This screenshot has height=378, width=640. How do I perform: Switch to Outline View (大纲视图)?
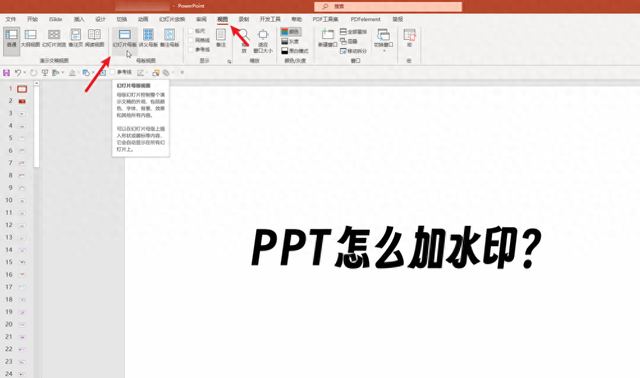pos(30,38)
